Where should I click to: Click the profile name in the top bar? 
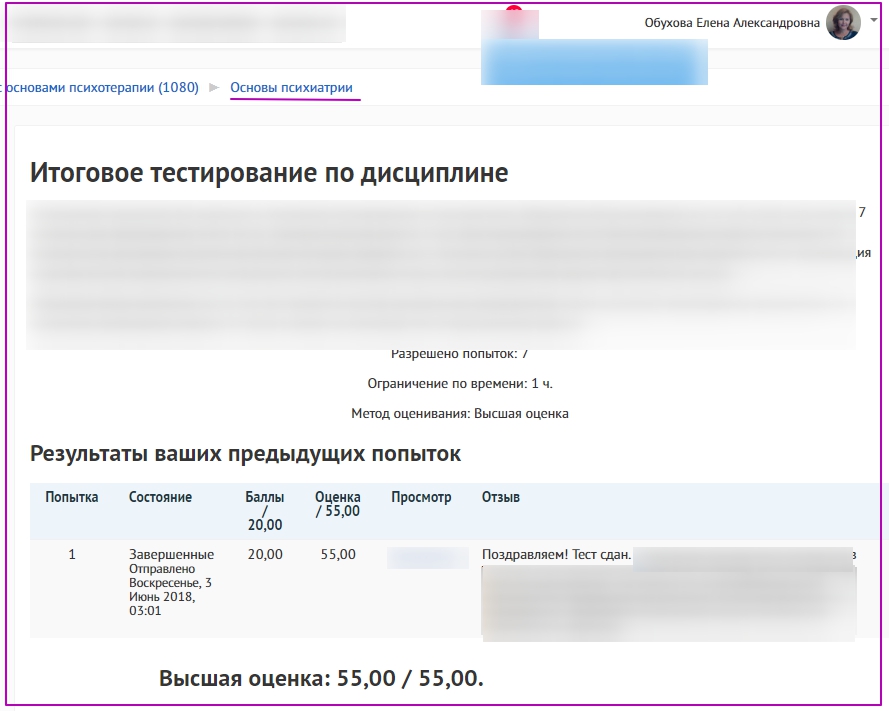733,23
